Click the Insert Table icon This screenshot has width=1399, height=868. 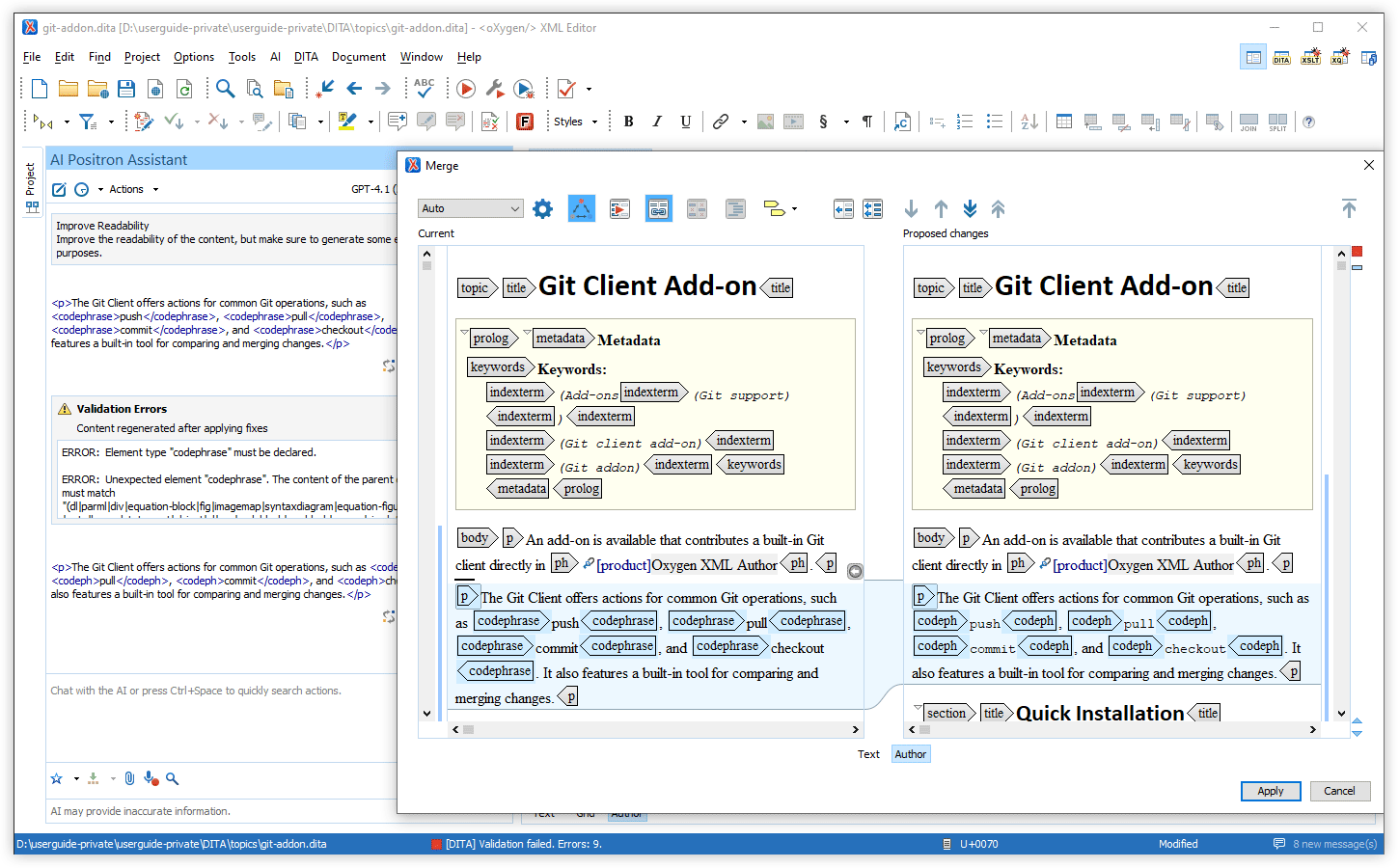point(1064,122)
